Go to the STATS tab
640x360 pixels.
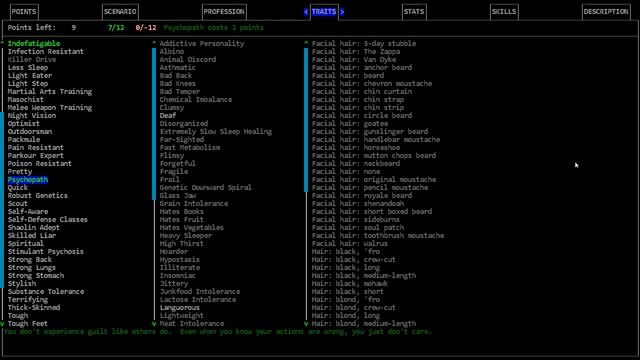point(414,11)
